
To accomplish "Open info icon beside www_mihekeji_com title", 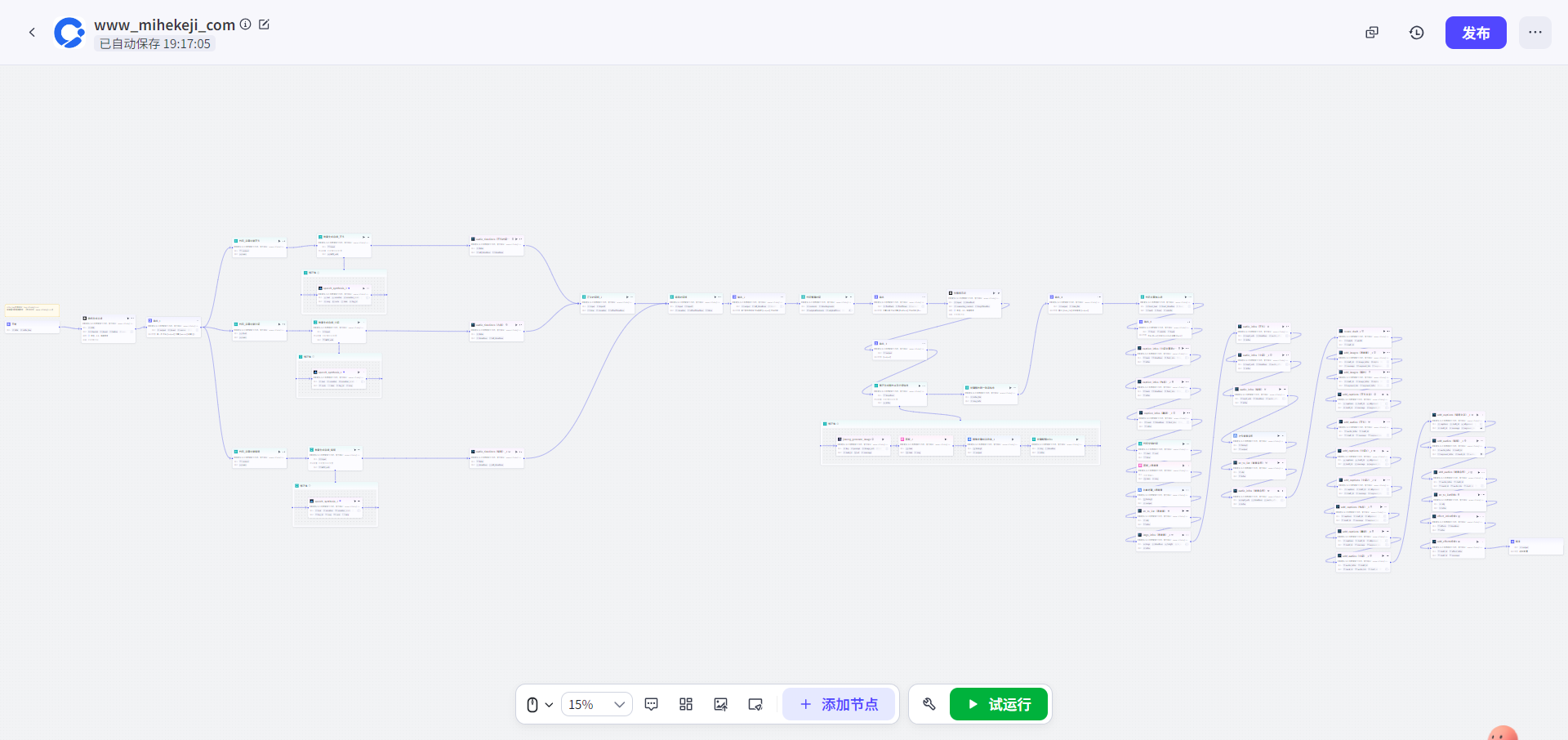I will (245, 25).
